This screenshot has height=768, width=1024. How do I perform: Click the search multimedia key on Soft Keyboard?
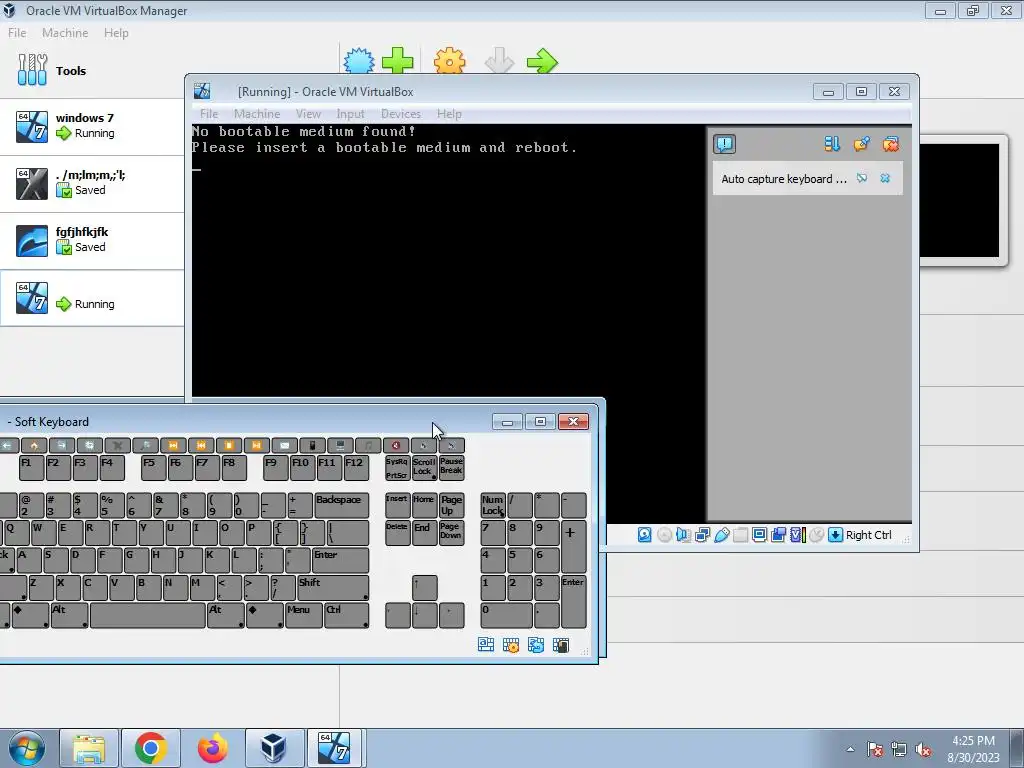coord(145,445)
